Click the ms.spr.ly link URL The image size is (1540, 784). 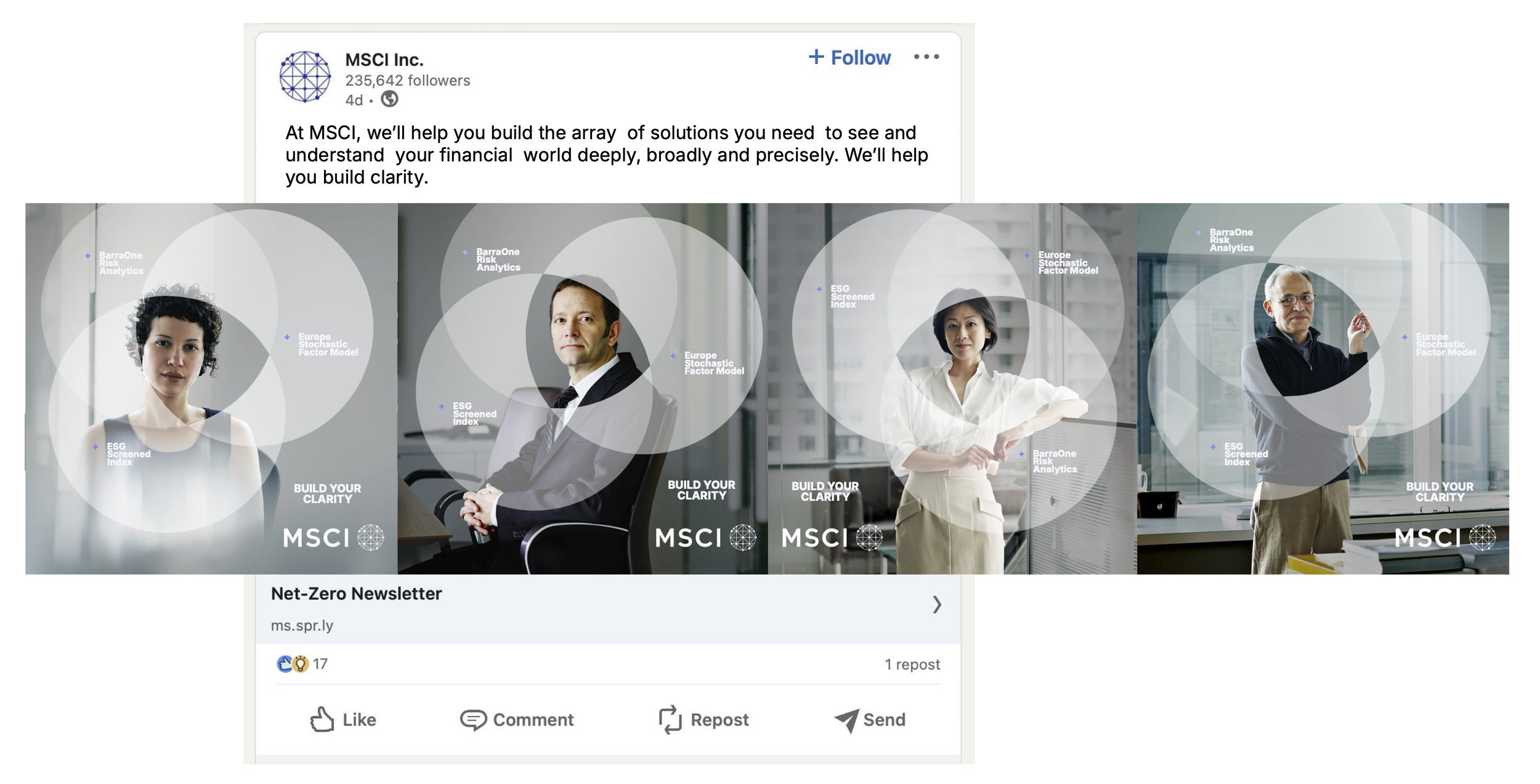click(x=302, y=625)
